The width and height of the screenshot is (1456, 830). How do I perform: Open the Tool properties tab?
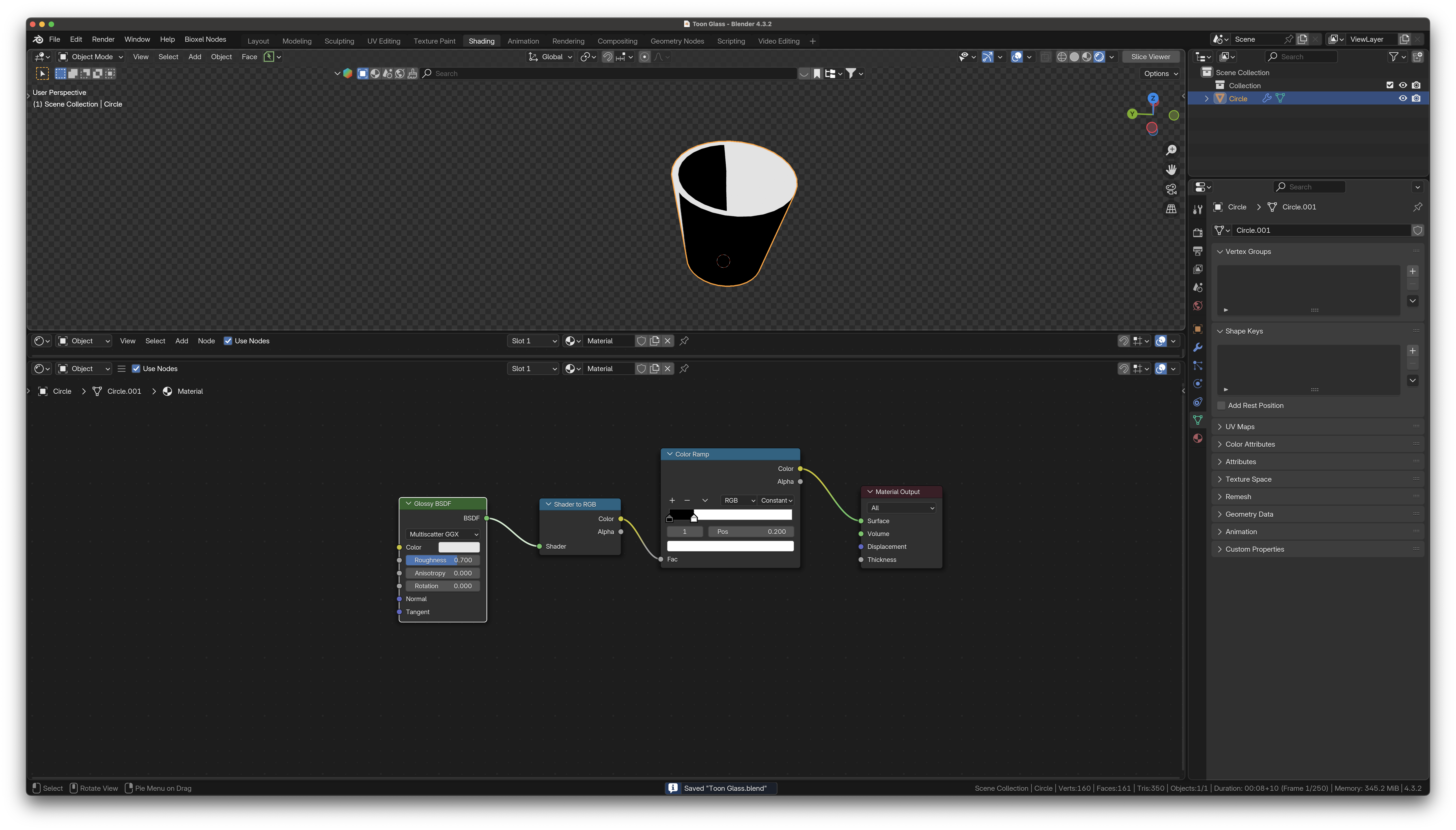1198,210
